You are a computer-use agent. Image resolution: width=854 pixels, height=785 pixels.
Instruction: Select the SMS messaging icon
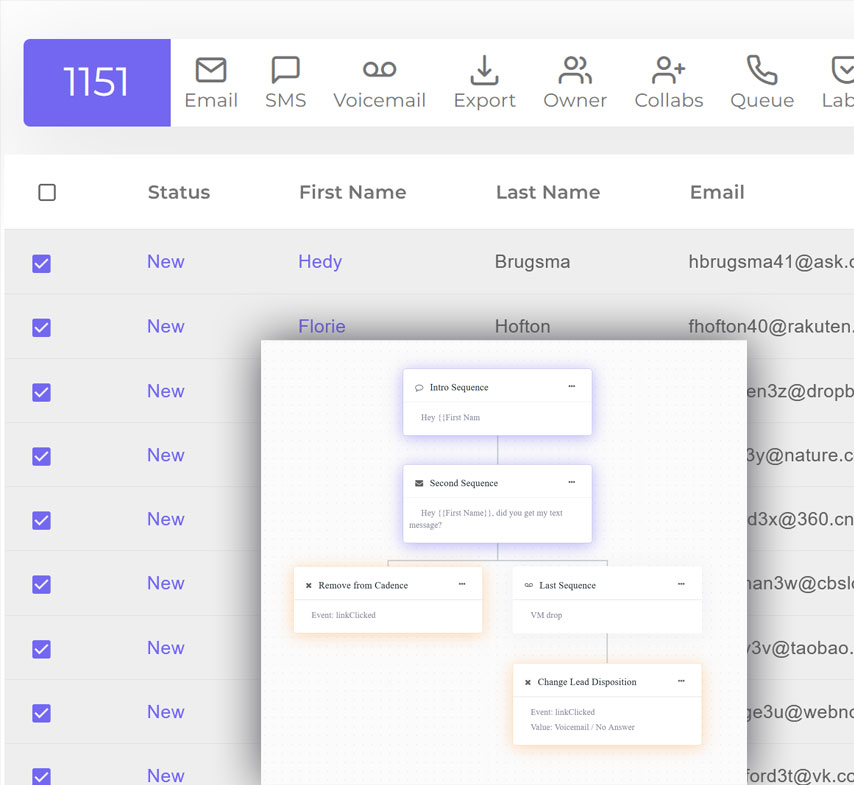pyautogui.click(x=286, y=71)
